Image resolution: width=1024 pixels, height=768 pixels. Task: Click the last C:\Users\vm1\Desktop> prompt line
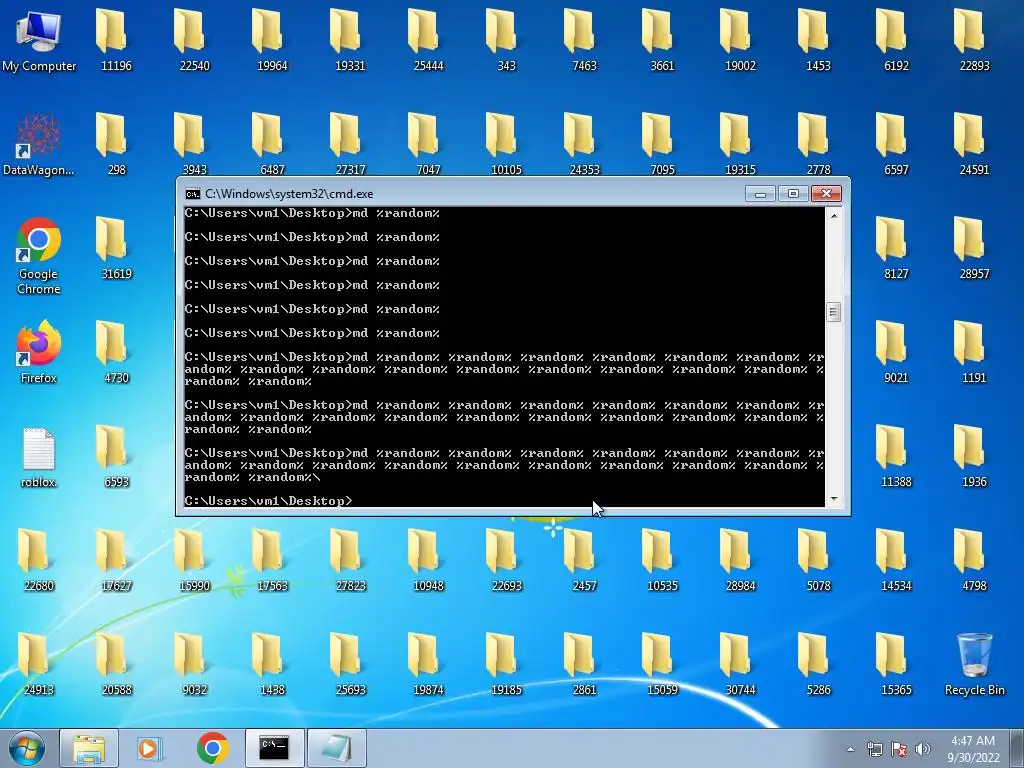coord(268,501)
